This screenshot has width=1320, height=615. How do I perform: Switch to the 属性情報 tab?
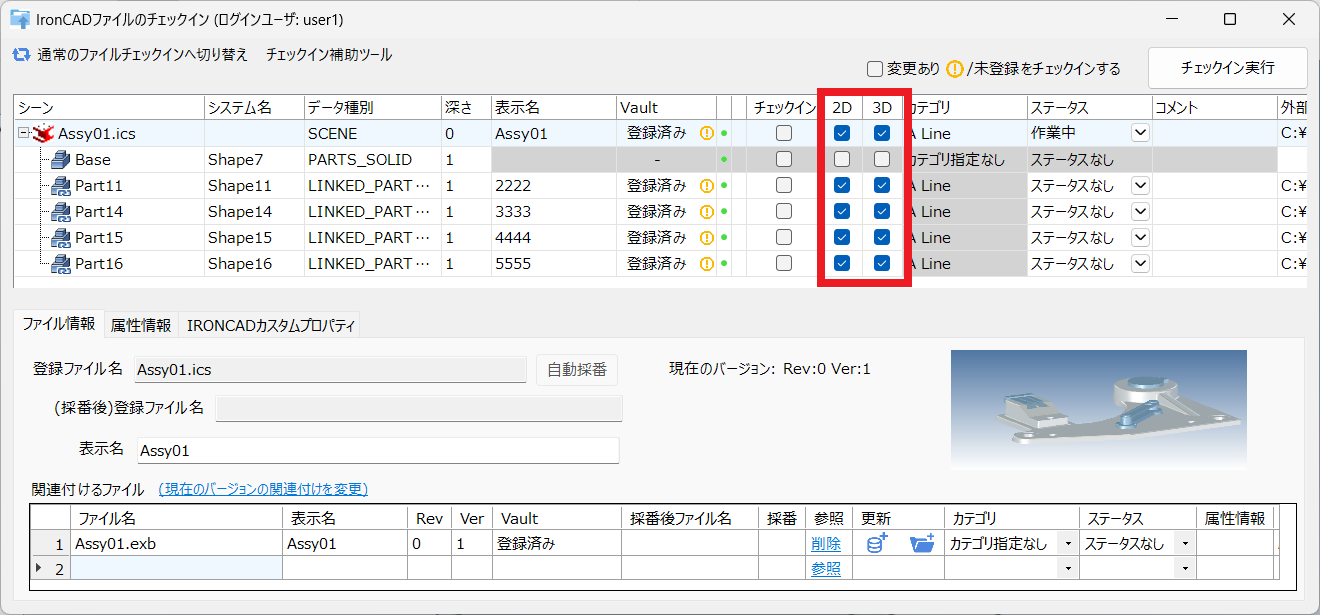click(x=139, y=324)
